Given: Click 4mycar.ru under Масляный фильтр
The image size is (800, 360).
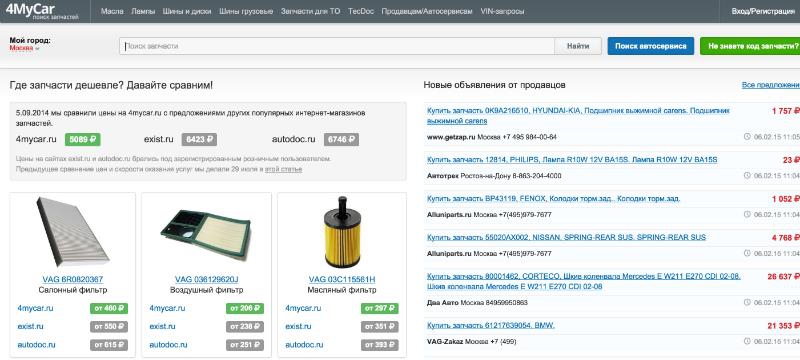Looking at the screenshot, I should point(303,308).
